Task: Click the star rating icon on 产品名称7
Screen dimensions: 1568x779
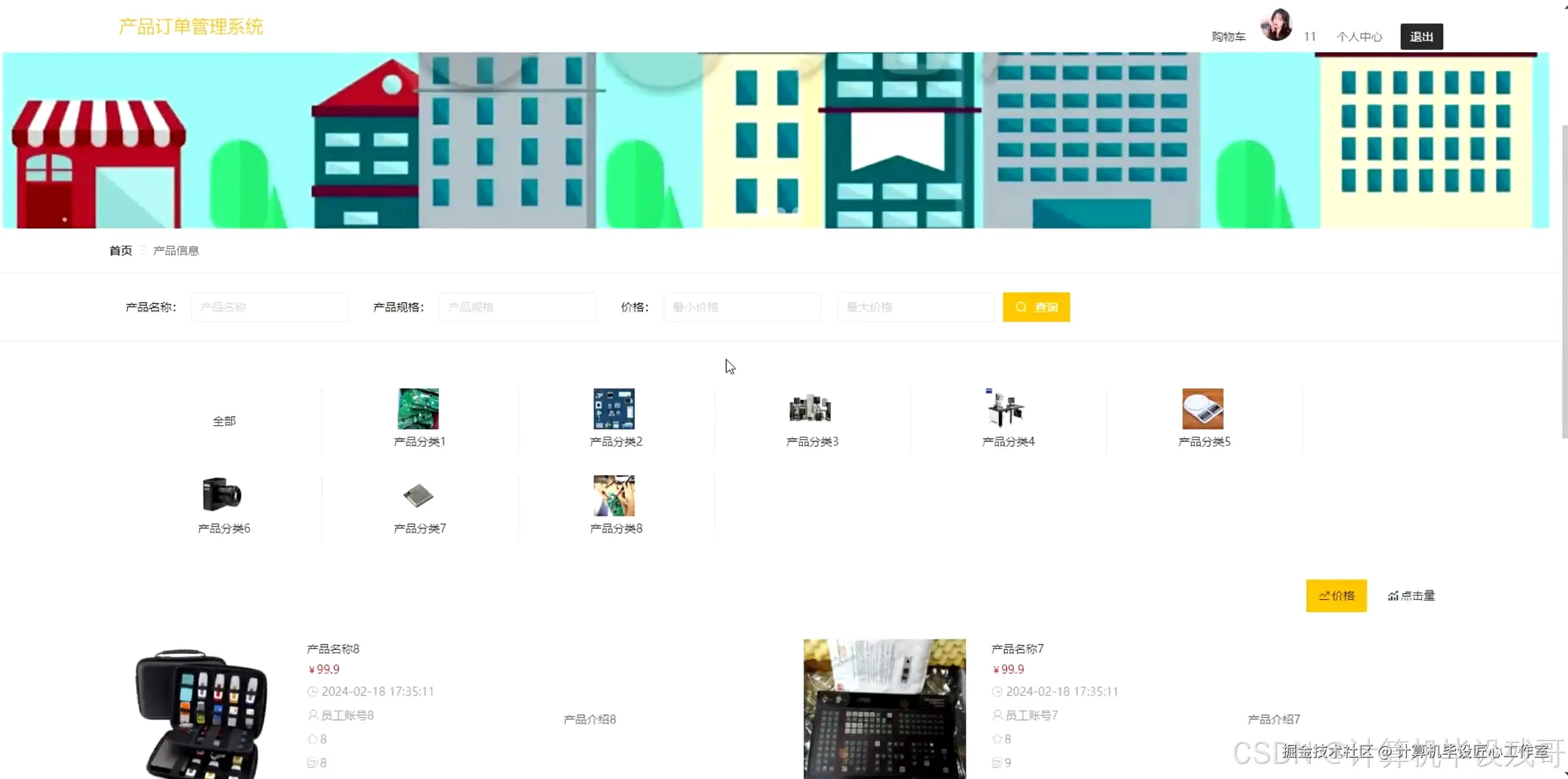Action: pos(996,739)
